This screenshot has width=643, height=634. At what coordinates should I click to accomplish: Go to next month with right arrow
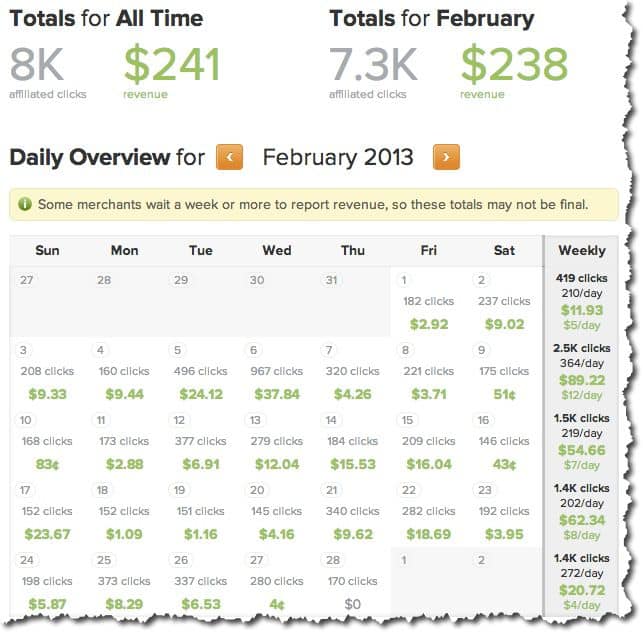446,157
